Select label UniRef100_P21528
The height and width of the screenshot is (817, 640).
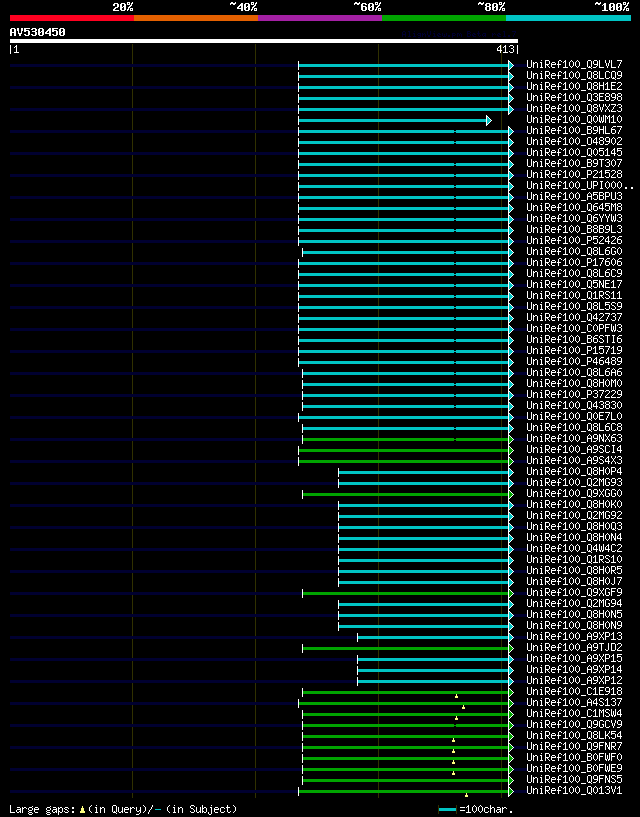tap(574, 174)
